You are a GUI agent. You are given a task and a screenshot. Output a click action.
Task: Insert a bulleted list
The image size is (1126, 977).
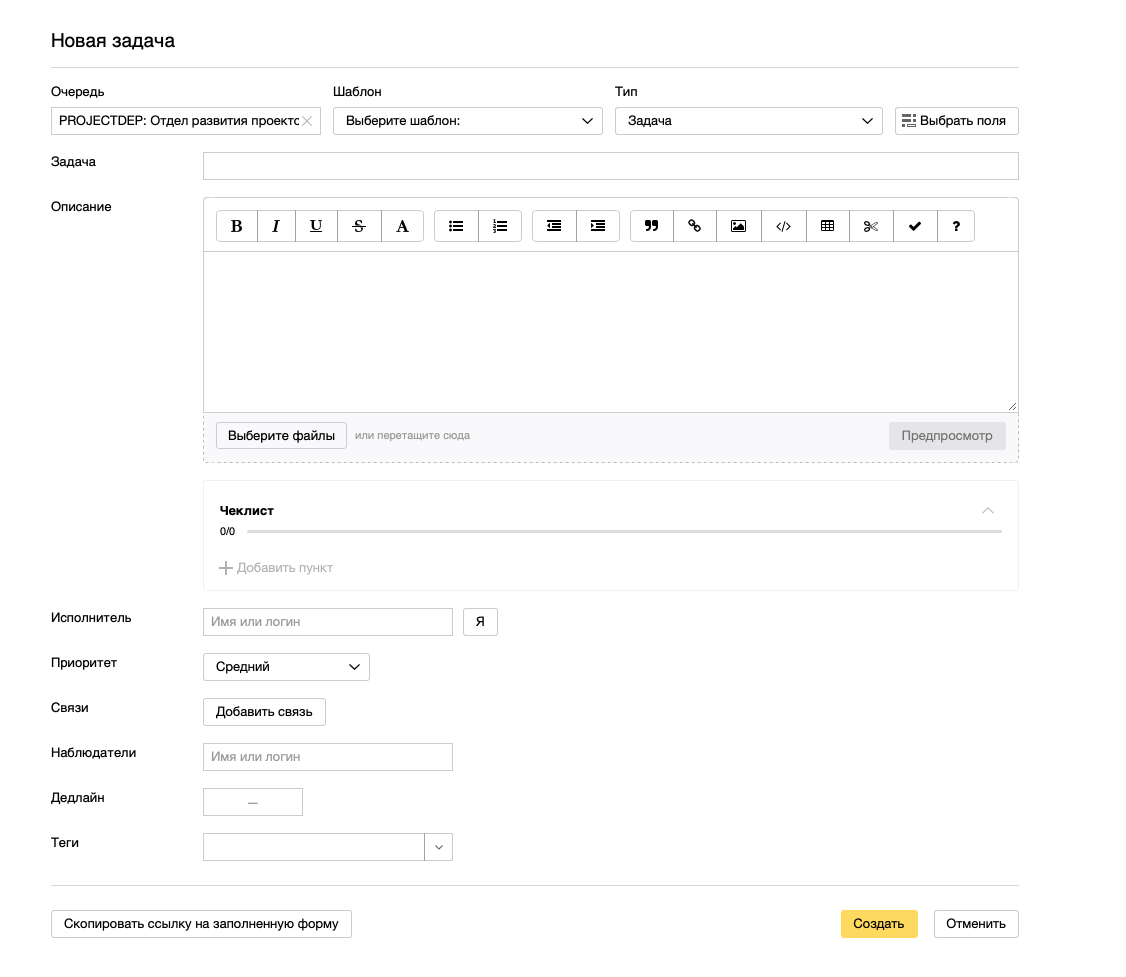pyautogui.click(x=456, y=226)
